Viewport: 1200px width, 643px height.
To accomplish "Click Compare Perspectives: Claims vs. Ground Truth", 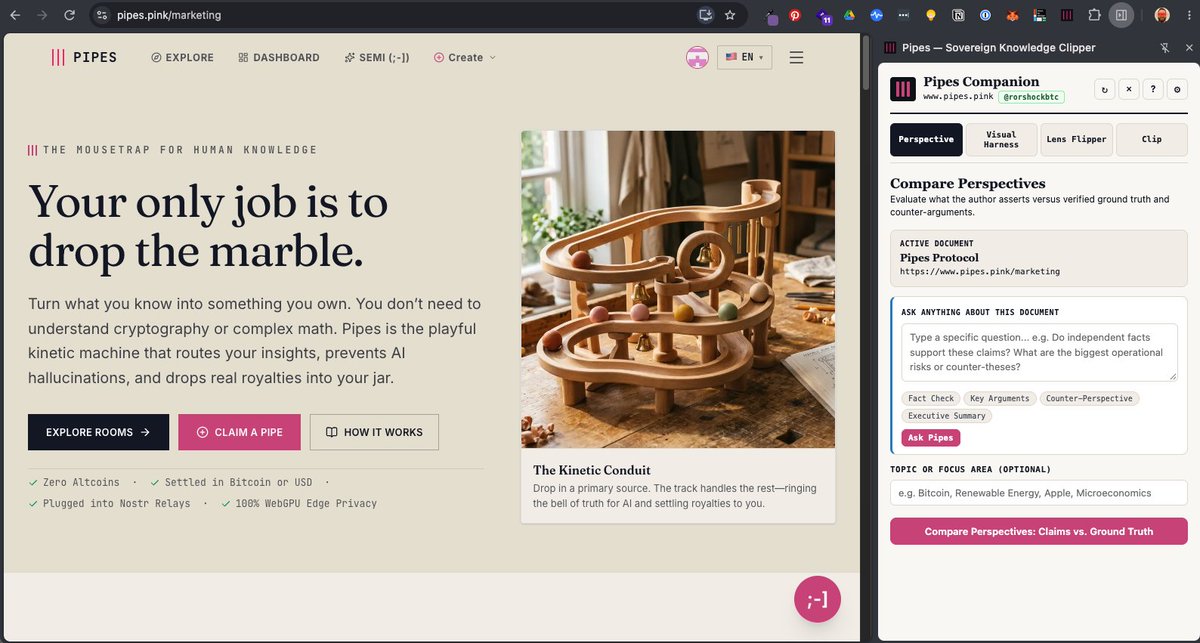I will coord(1039,531).
